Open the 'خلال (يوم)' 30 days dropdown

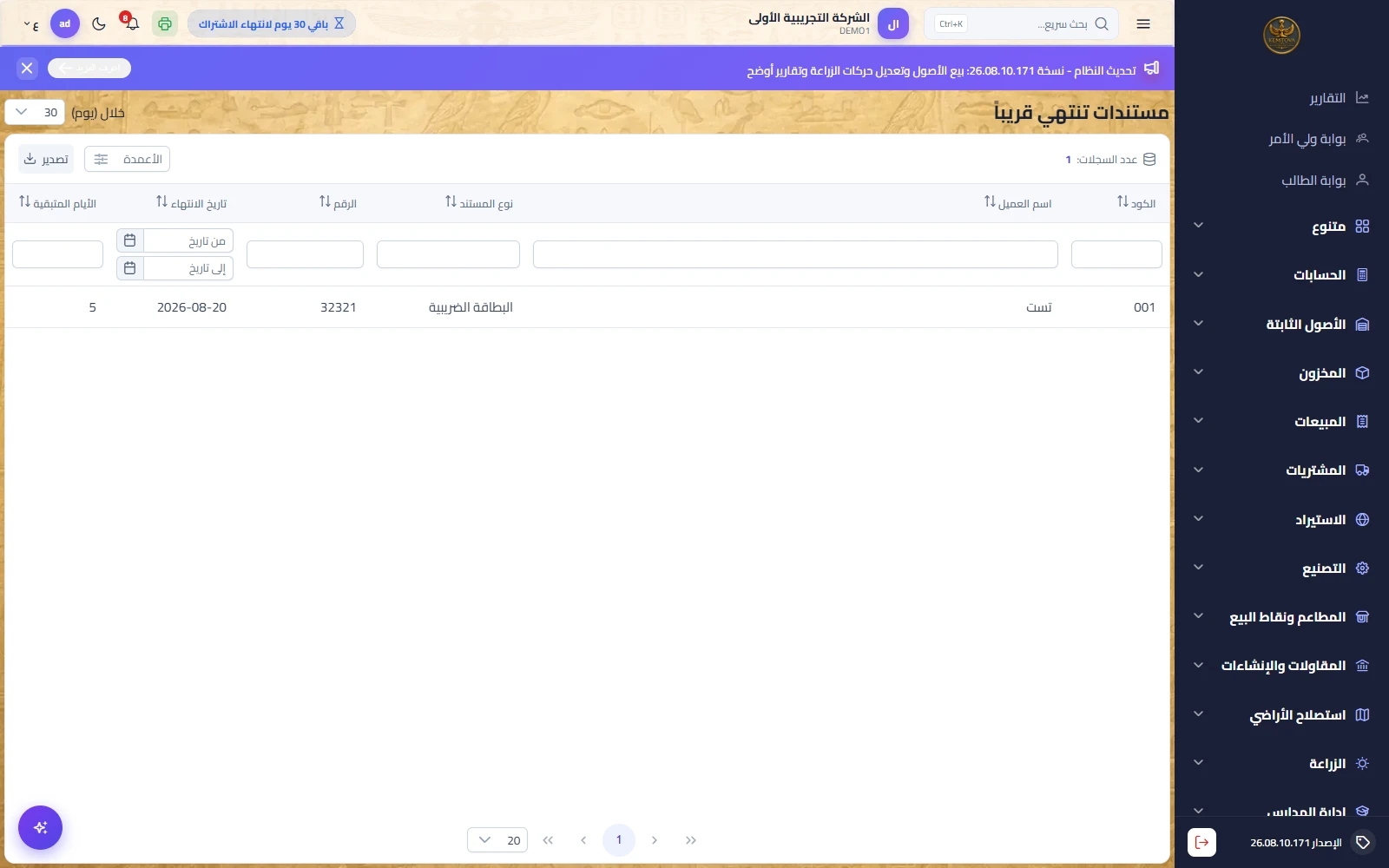[35, 112]
